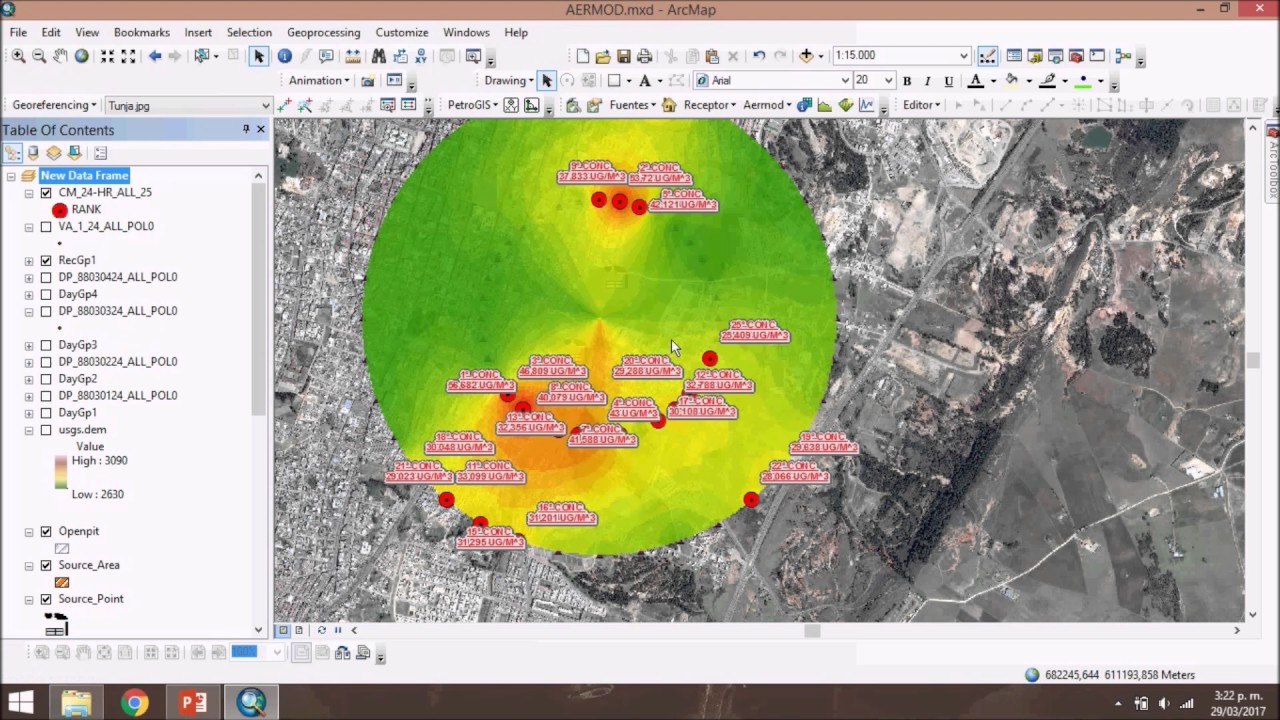The image size is (1280, 720).
Task: Open the Bookmarks menu
Action: (141, 32)
